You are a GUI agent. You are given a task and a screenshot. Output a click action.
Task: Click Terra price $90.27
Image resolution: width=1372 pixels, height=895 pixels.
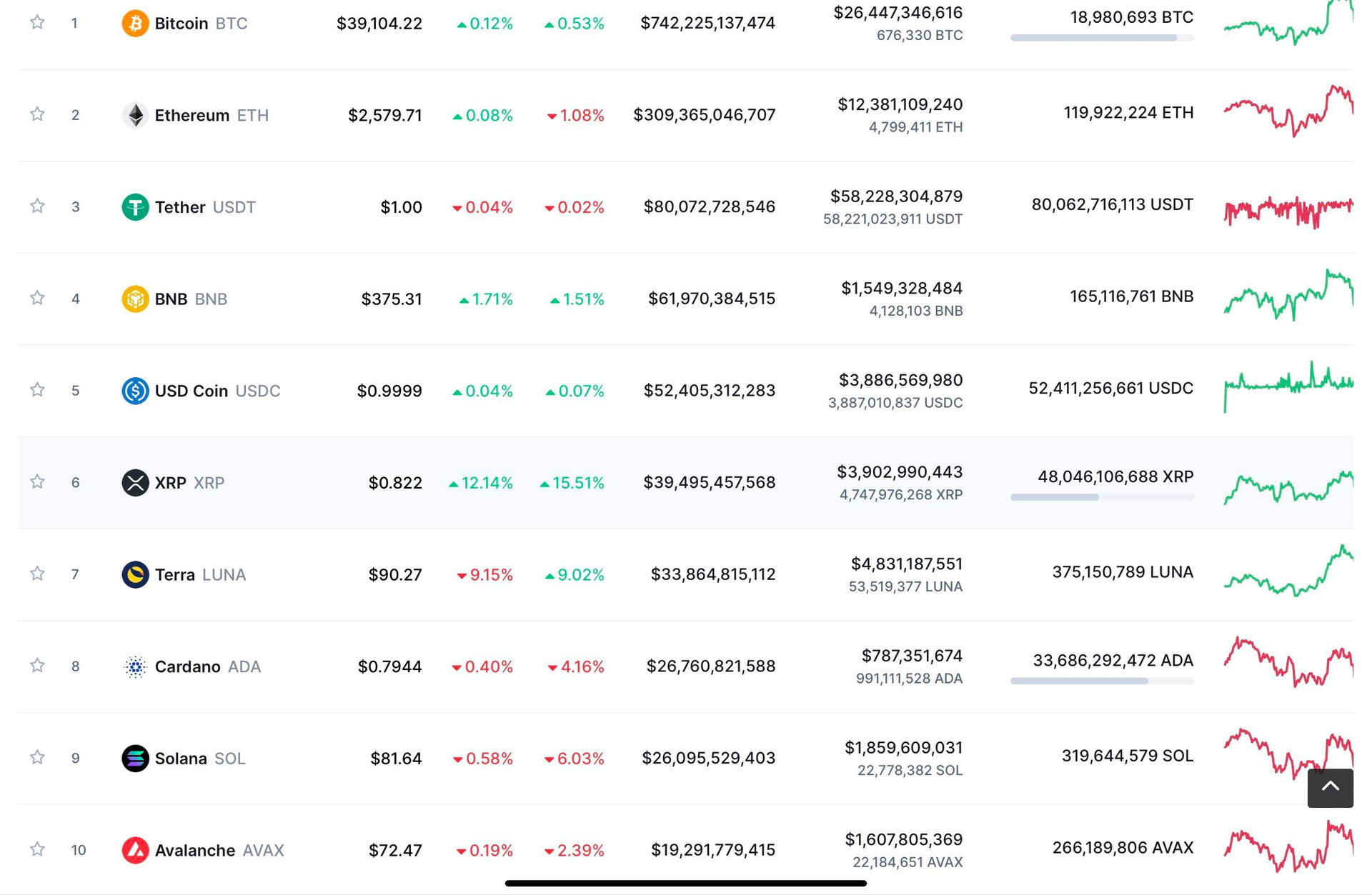[395, 574]
